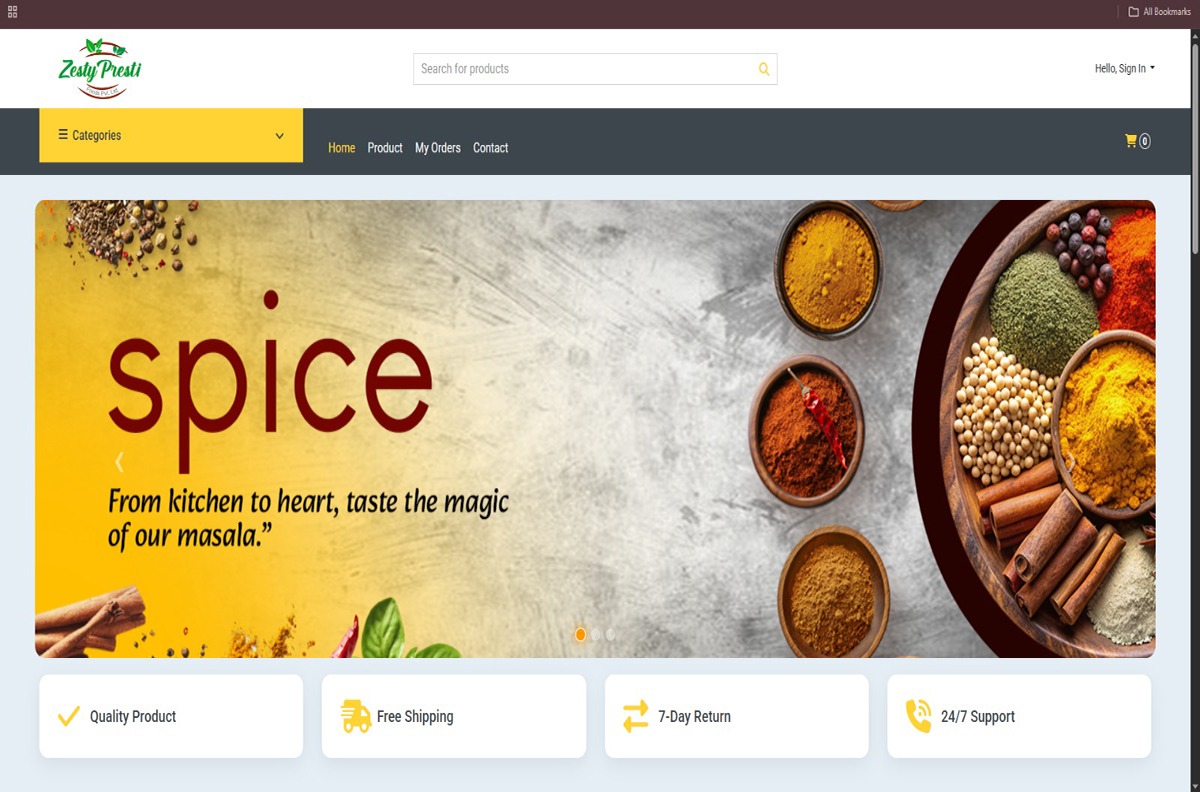Open the Hello, Sign In dropdown
This screenshot has width=1200, height=792.
[x=1125, y=69]
